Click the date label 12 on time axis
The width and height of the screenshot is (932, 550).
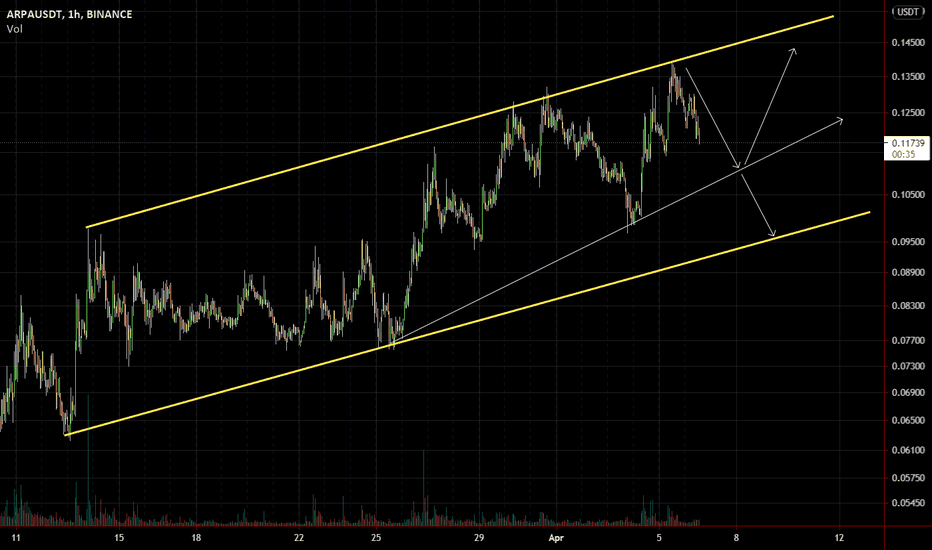coord(839,538)
